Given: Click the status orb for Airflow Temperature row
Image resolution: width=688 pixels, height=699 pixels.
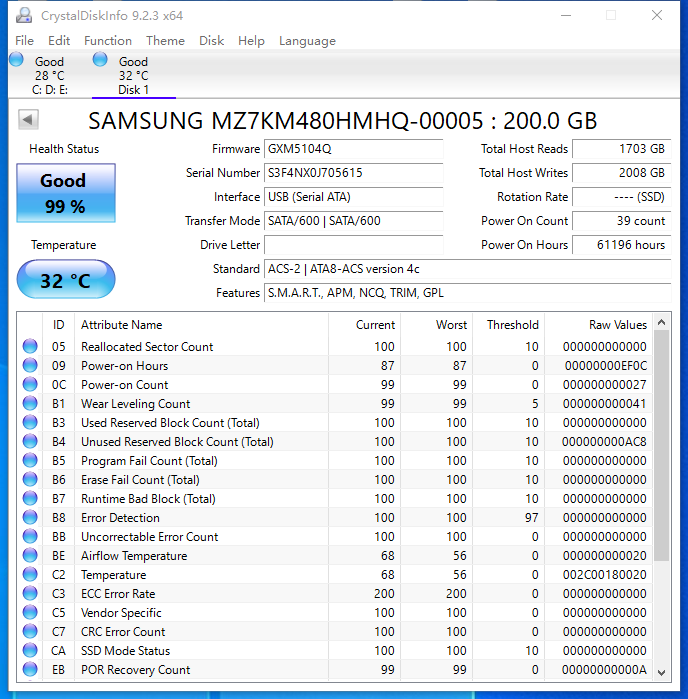Looking at the screenshot, I should (30, 555).
